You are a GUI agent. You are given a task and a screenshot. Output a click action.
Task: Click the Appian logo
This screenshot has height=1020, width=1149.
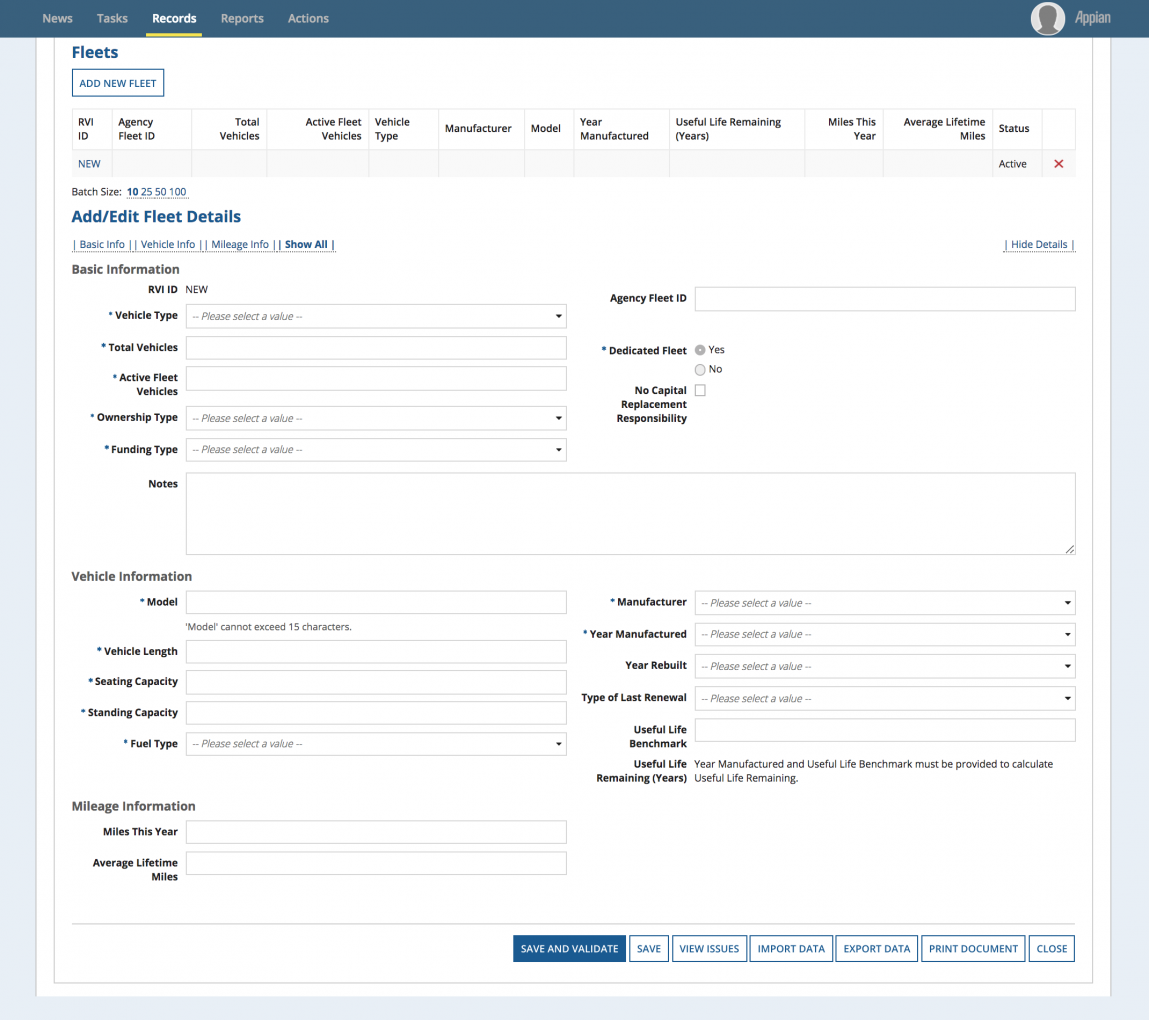(x=1093, y=18)
